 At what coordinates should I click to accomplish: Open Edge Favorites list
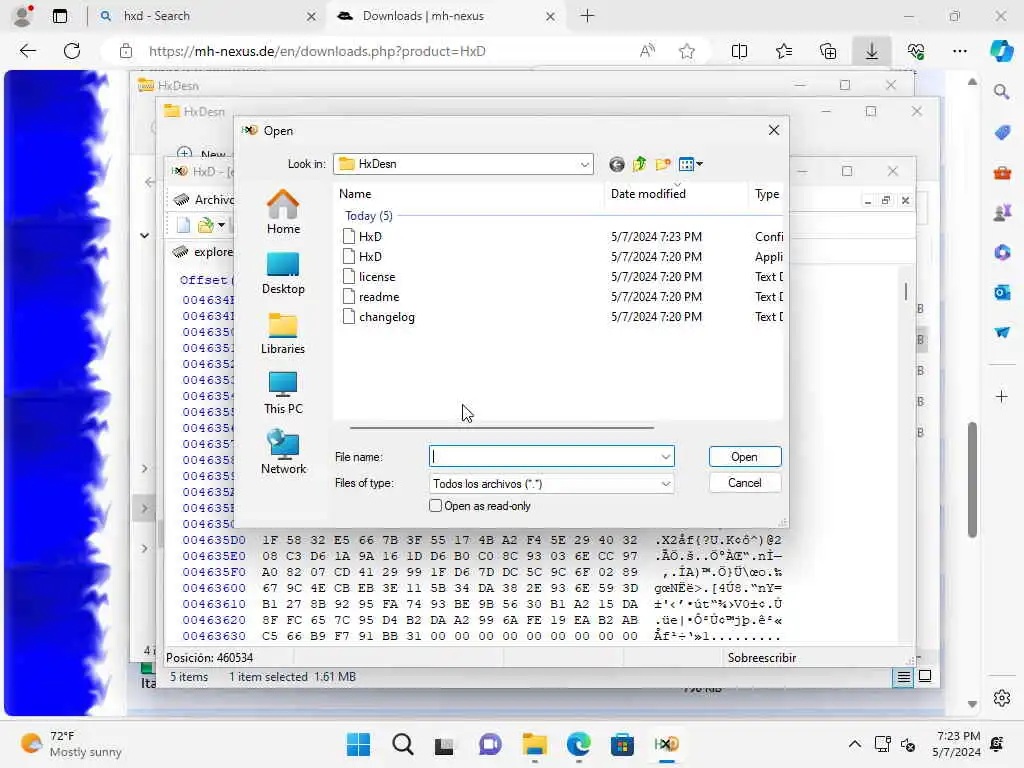tap(784, 51)
